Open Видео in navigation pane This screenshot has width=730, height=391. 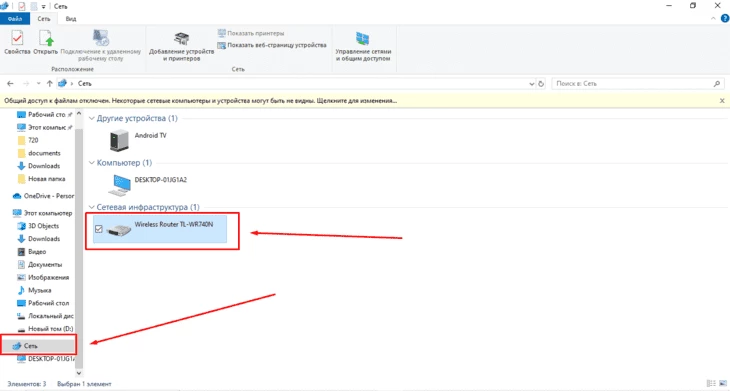click(x=32, y=252)
